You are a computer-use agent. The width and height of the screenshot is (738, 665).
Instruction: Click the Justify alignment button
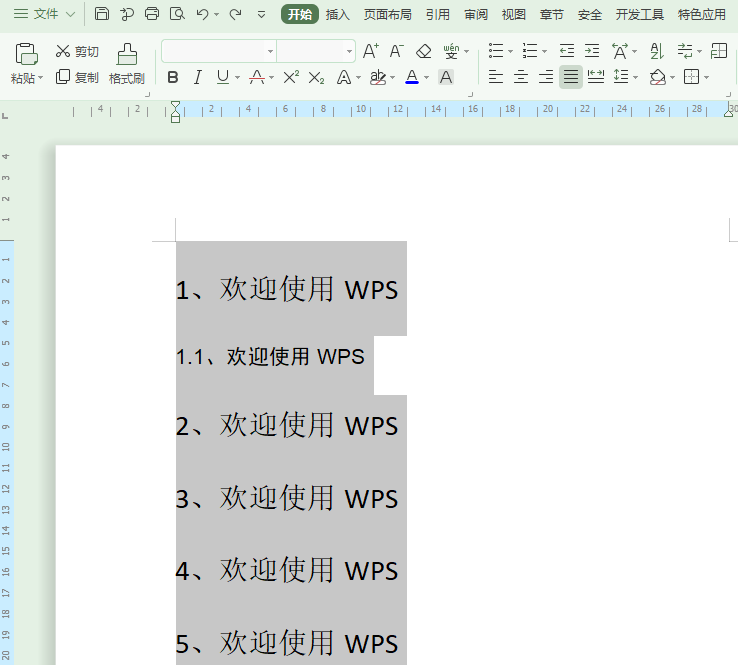tap(571, 77)
